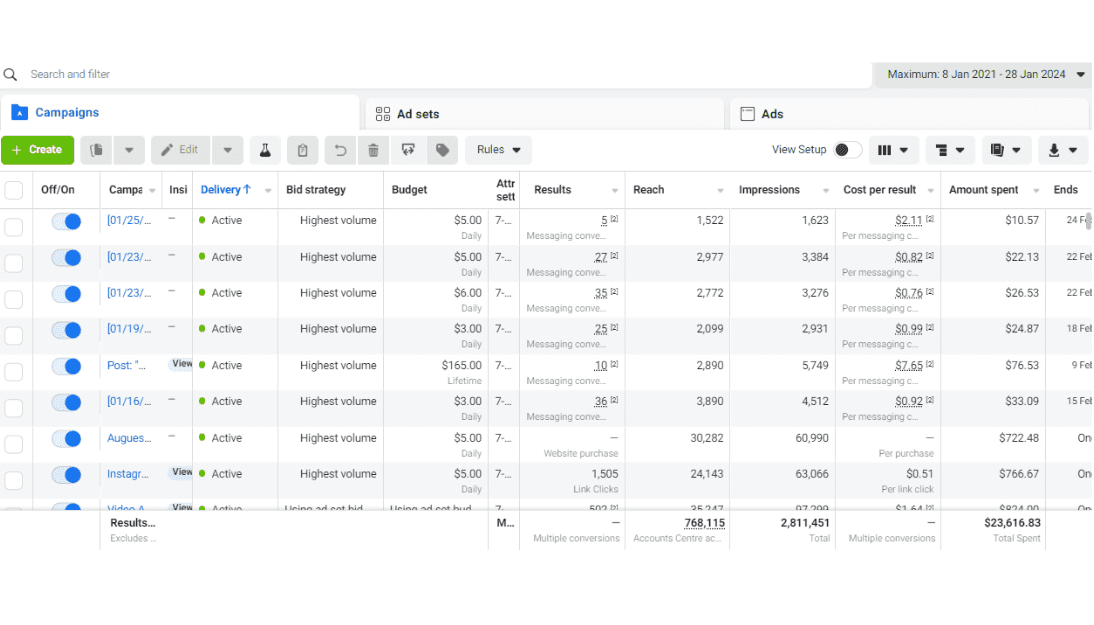1094x625 pixels.
Task: Click the A/B test flask icon
Action: [x=265, y=150]
